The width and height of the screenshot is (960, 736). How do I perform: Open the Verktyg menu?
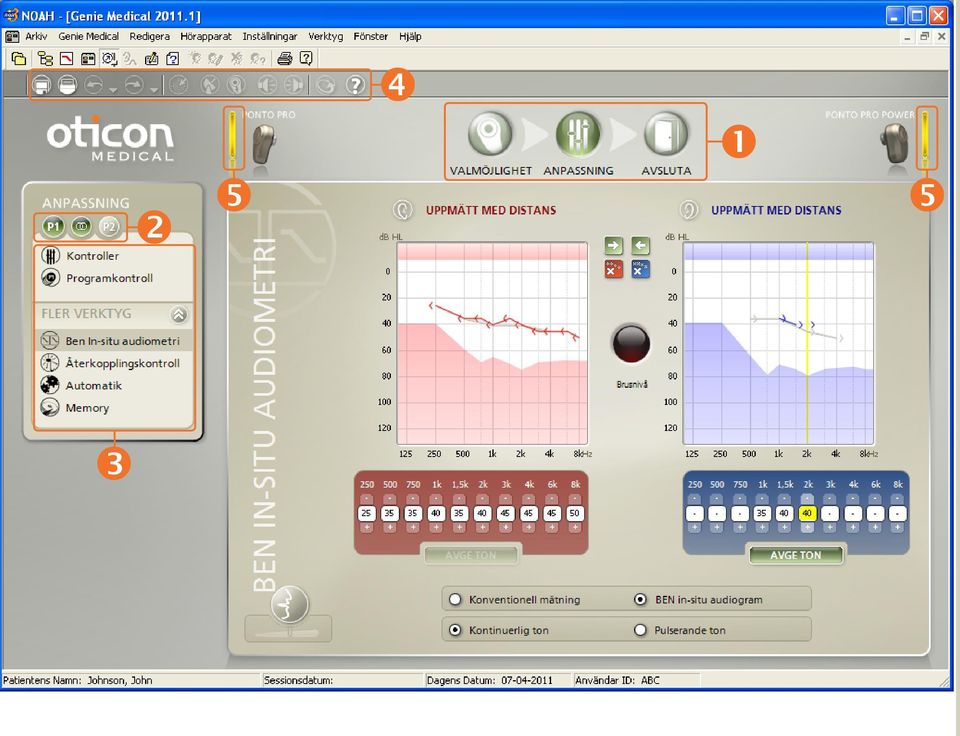point(326,37)
